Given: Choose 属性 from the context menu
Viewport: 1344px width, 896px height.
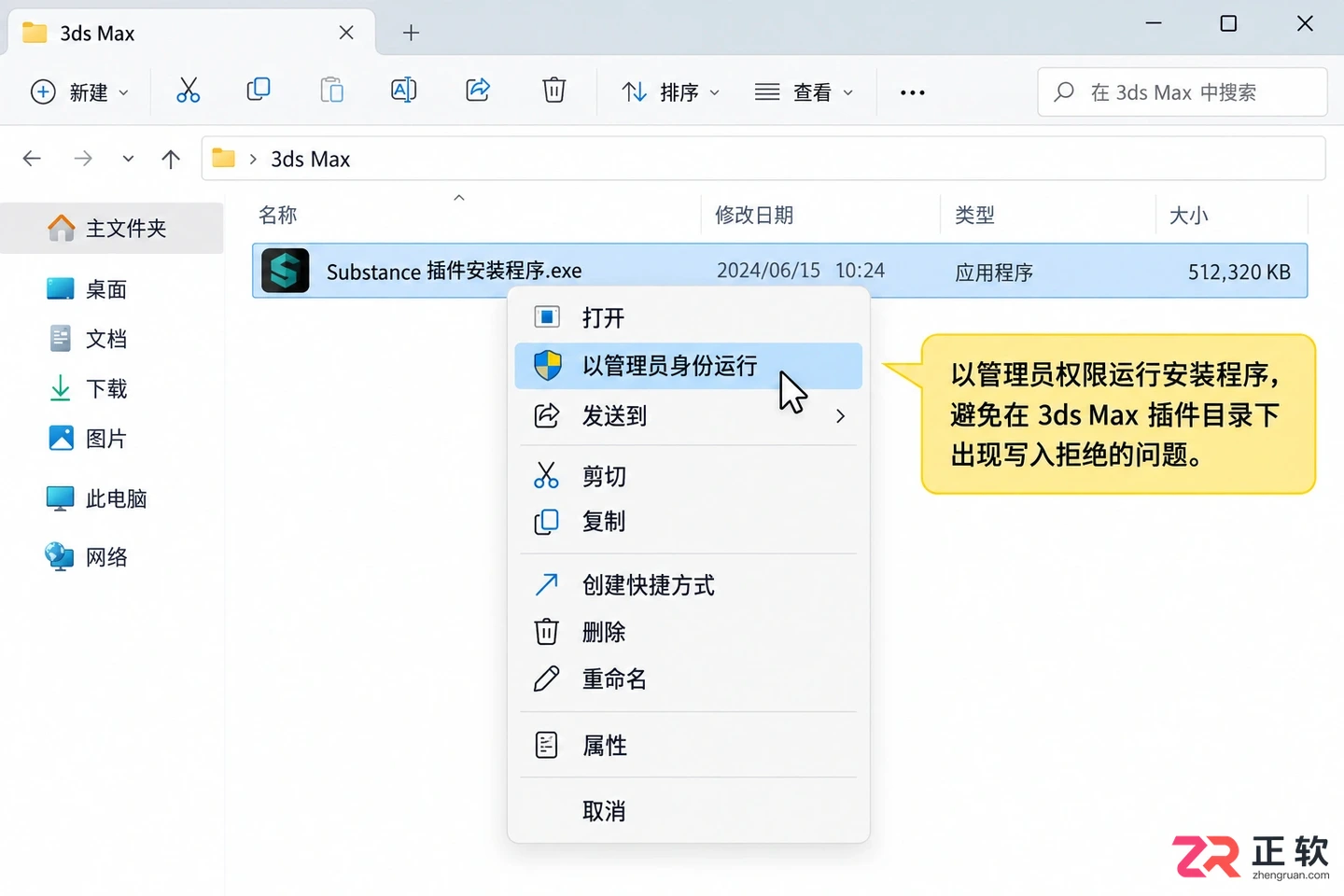Looking at the screenshot, I should point(689,746).
